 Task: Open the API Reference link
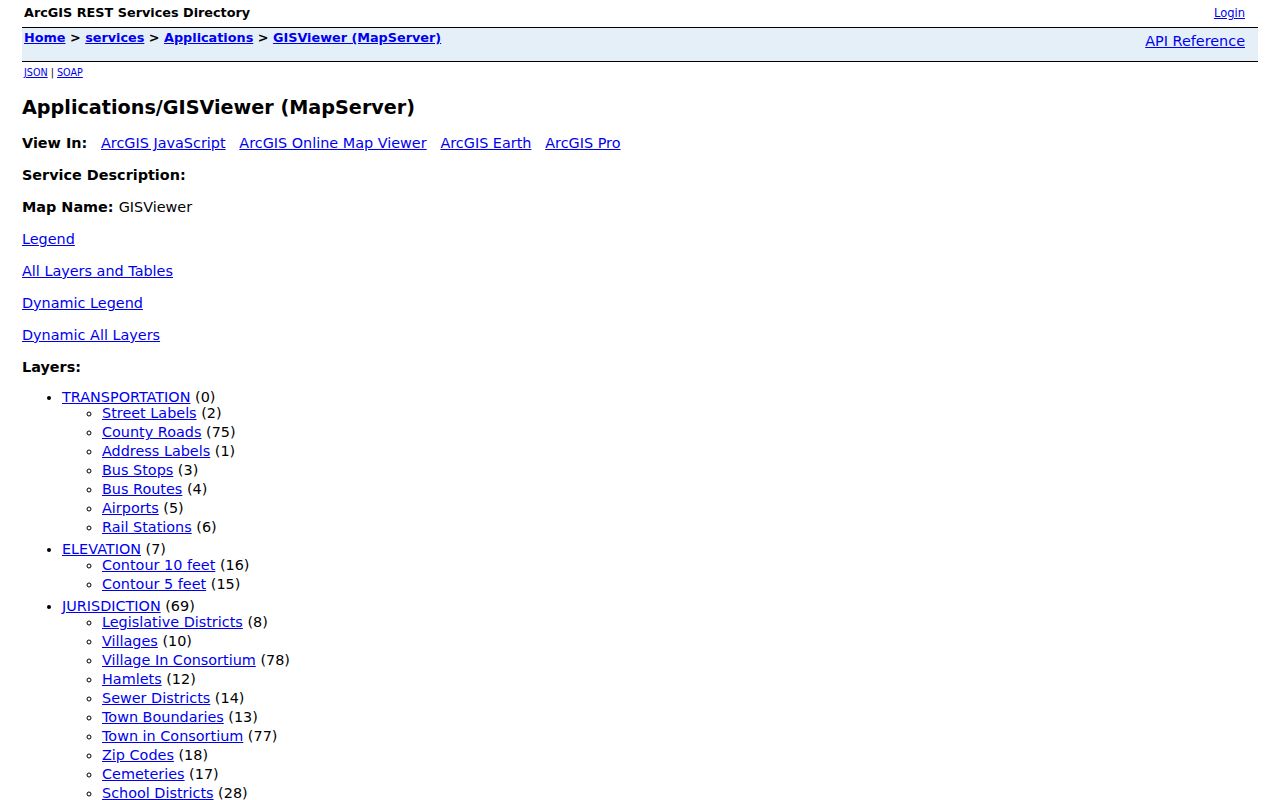tap(1195, 41)
